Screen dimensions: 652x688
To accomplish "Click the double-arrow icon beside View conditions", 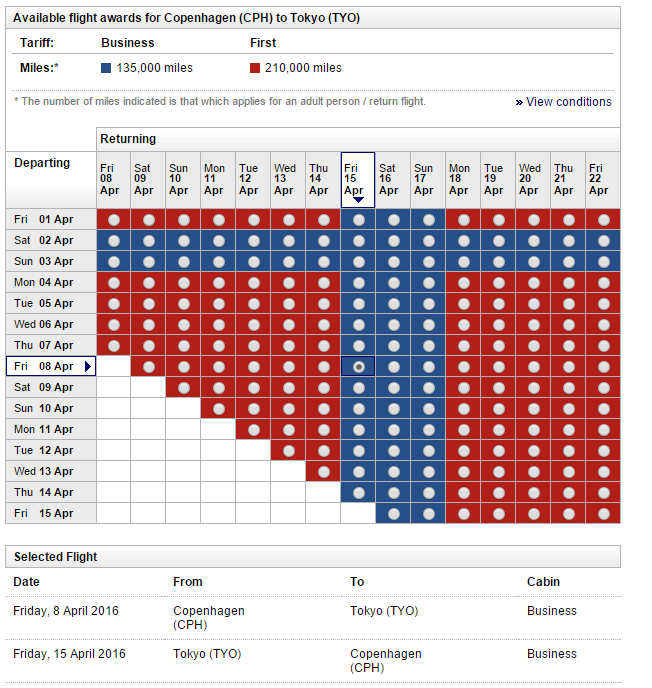I will coord(519,103).
